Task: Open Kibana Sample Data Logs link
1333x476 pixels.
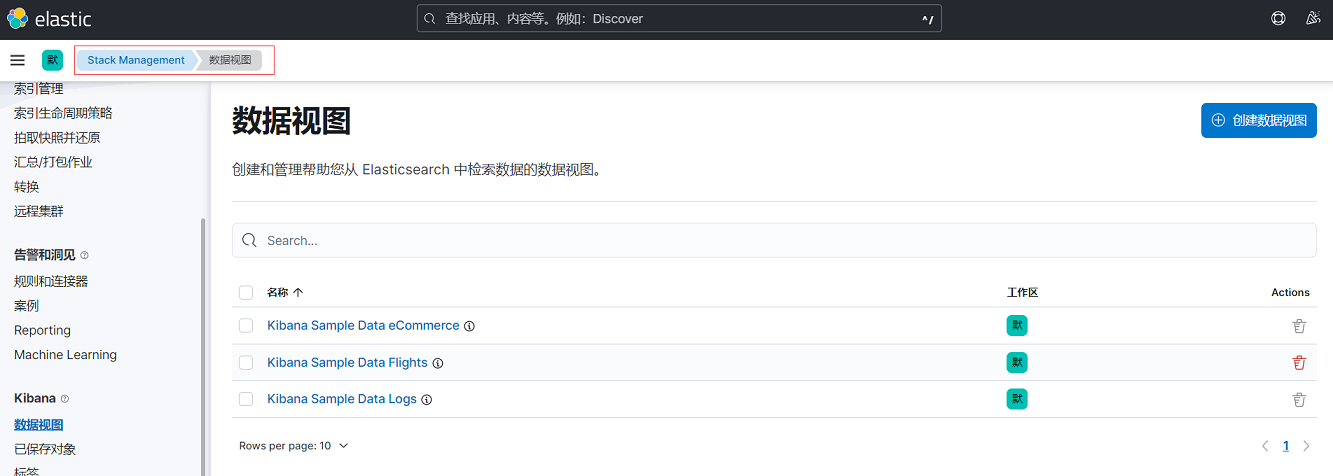Action: (342, 399)
